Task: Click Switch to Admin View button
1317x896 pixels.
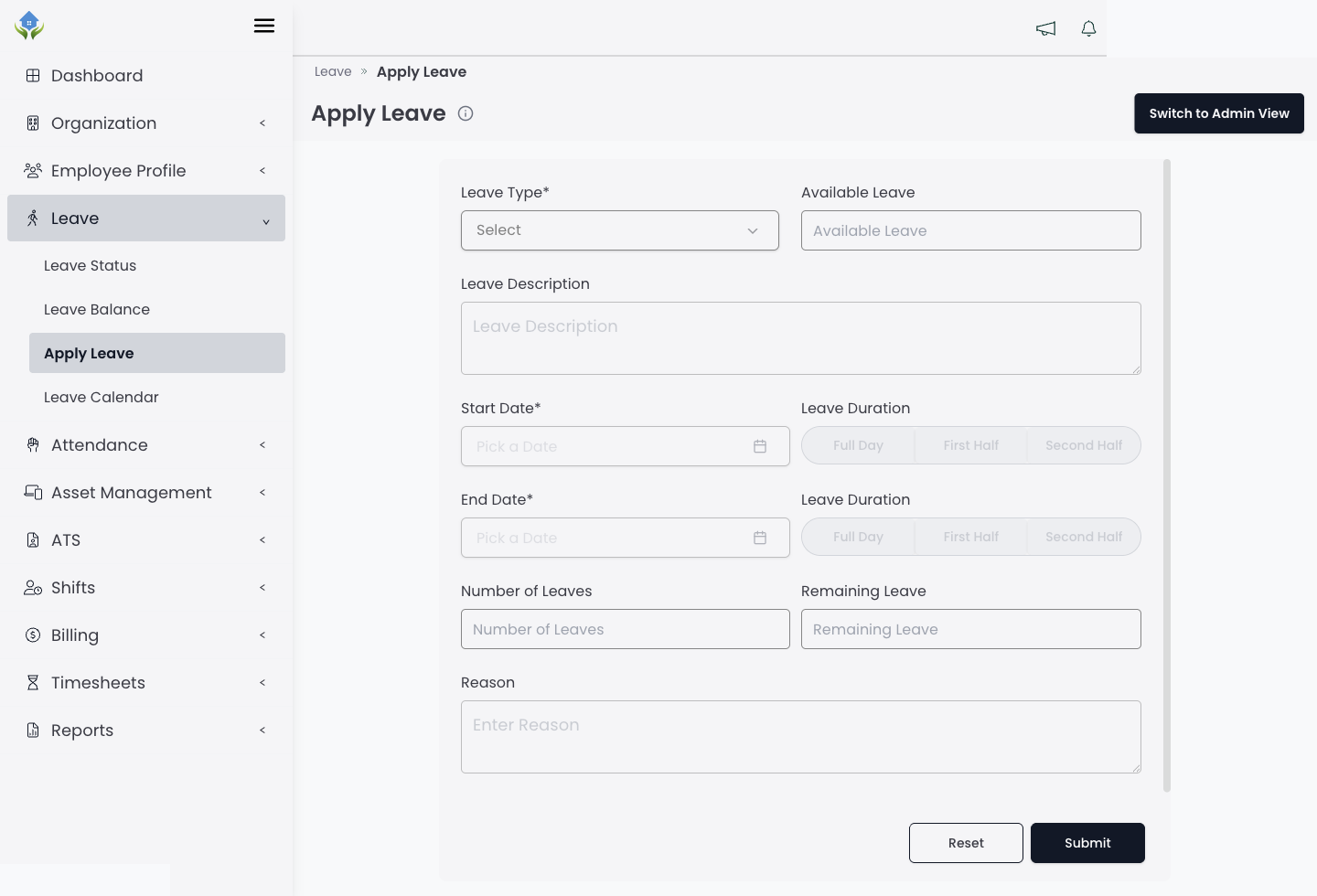Action: (1219, 113)
